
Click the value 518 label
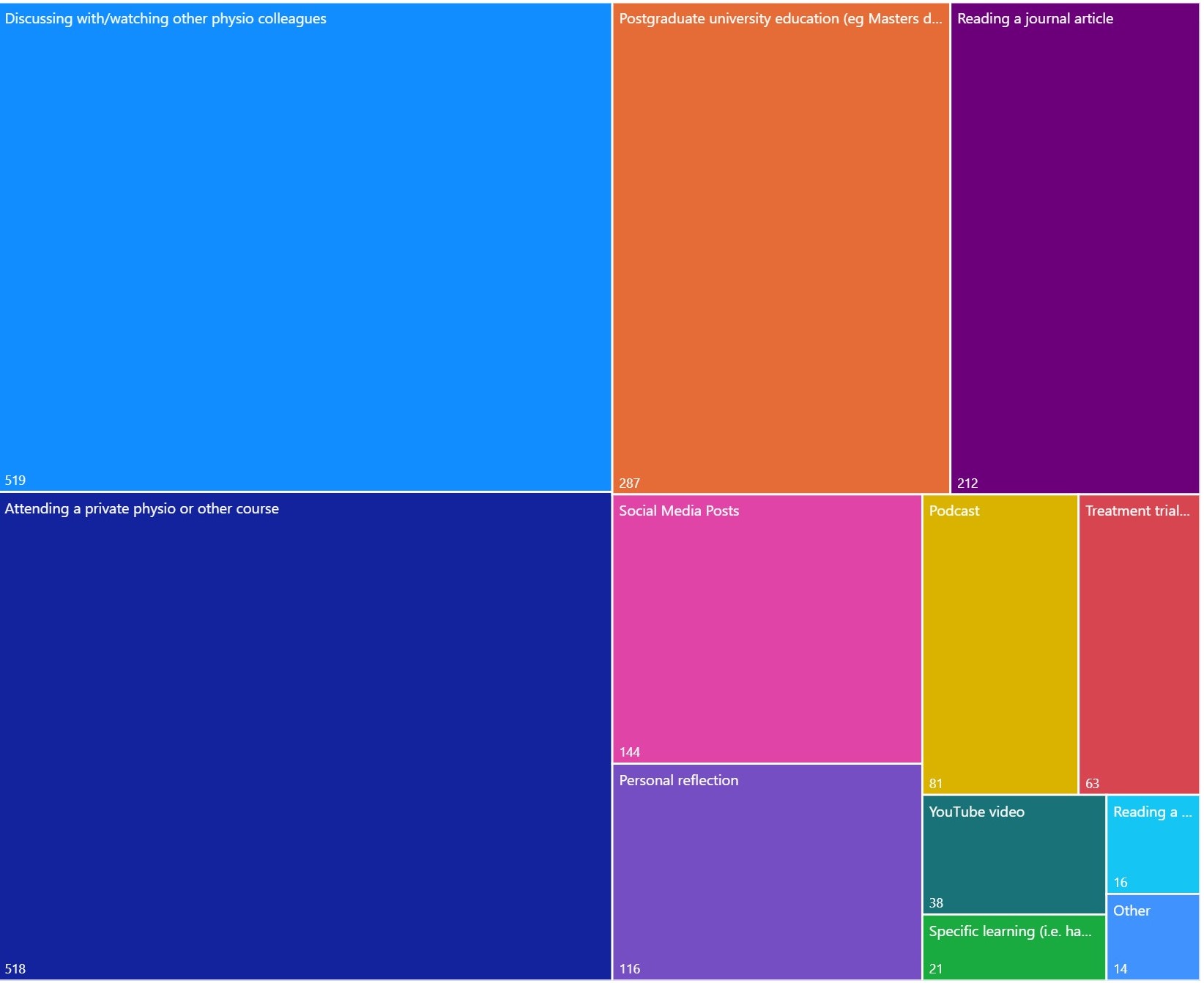pos(15,969)
